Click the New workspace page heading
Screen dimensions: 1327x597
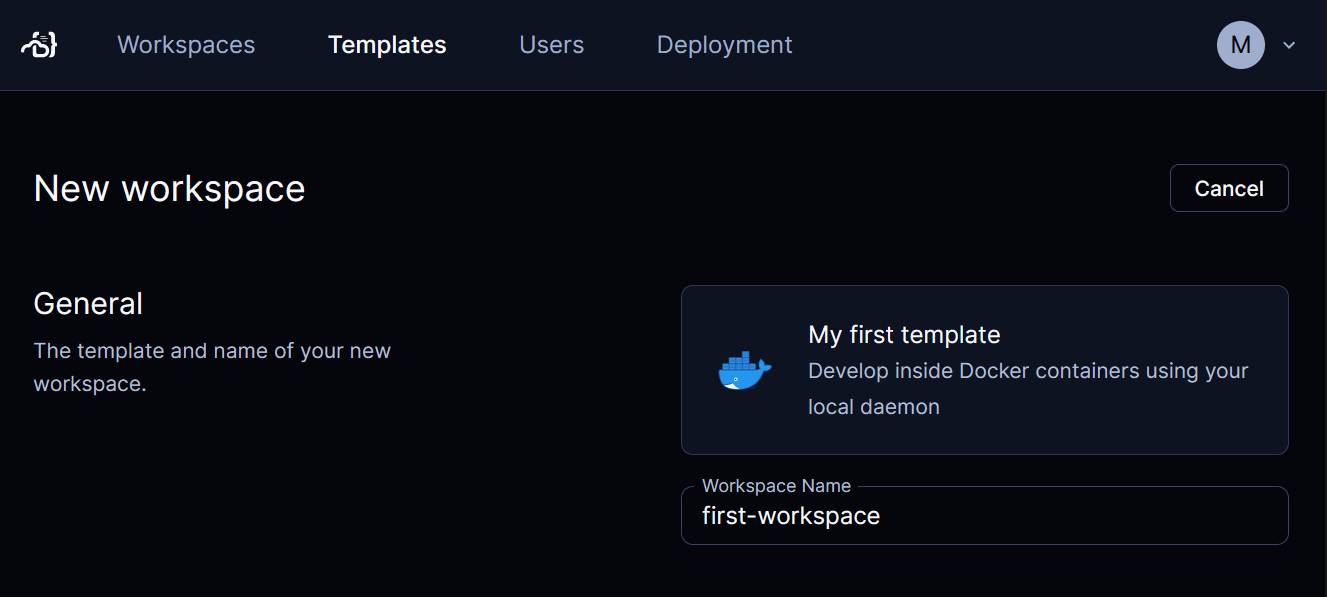coord(169,188)
